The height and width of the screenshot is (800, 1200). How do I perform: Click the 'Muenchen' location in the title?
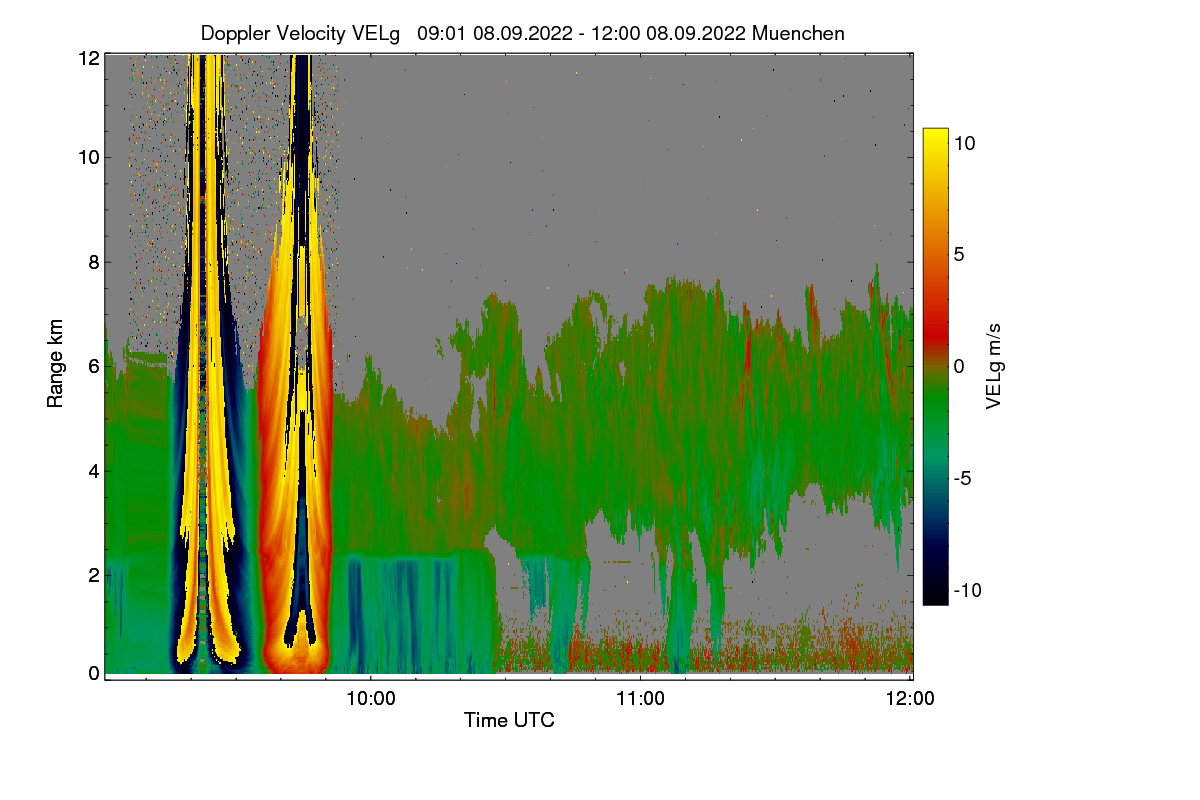tap(798, 33)
